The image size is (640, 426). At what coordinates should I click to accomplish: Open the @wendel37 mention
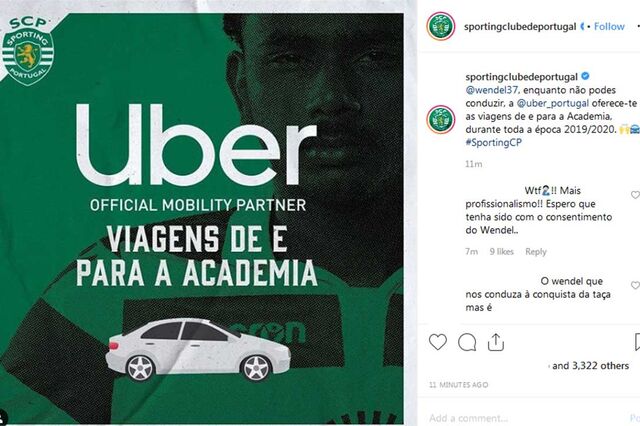pos(491,90)
